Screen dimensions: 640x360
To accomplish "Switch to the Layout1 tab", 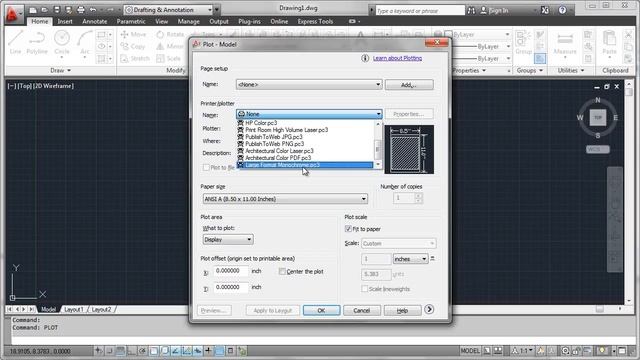I will coord(74,309).
